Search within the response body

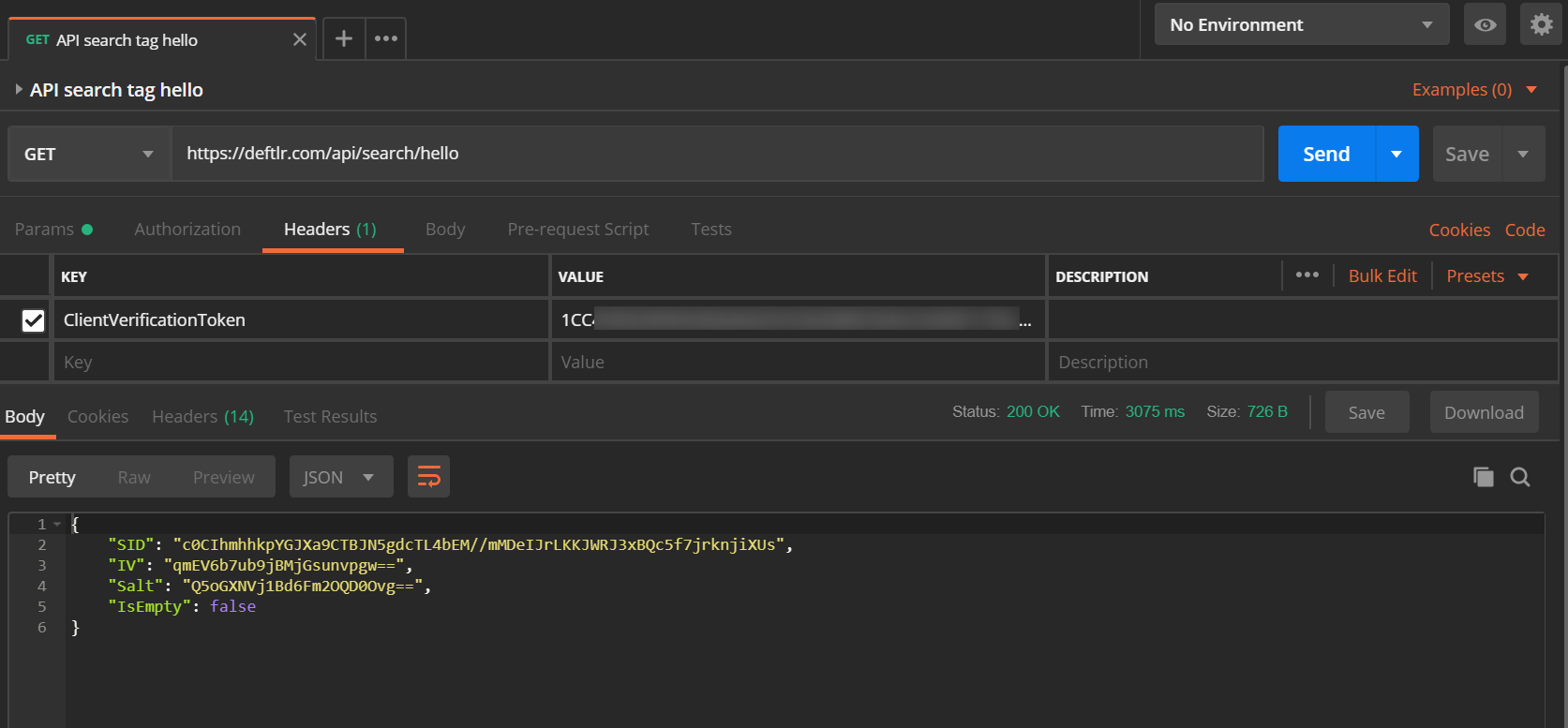[1520, 477]
